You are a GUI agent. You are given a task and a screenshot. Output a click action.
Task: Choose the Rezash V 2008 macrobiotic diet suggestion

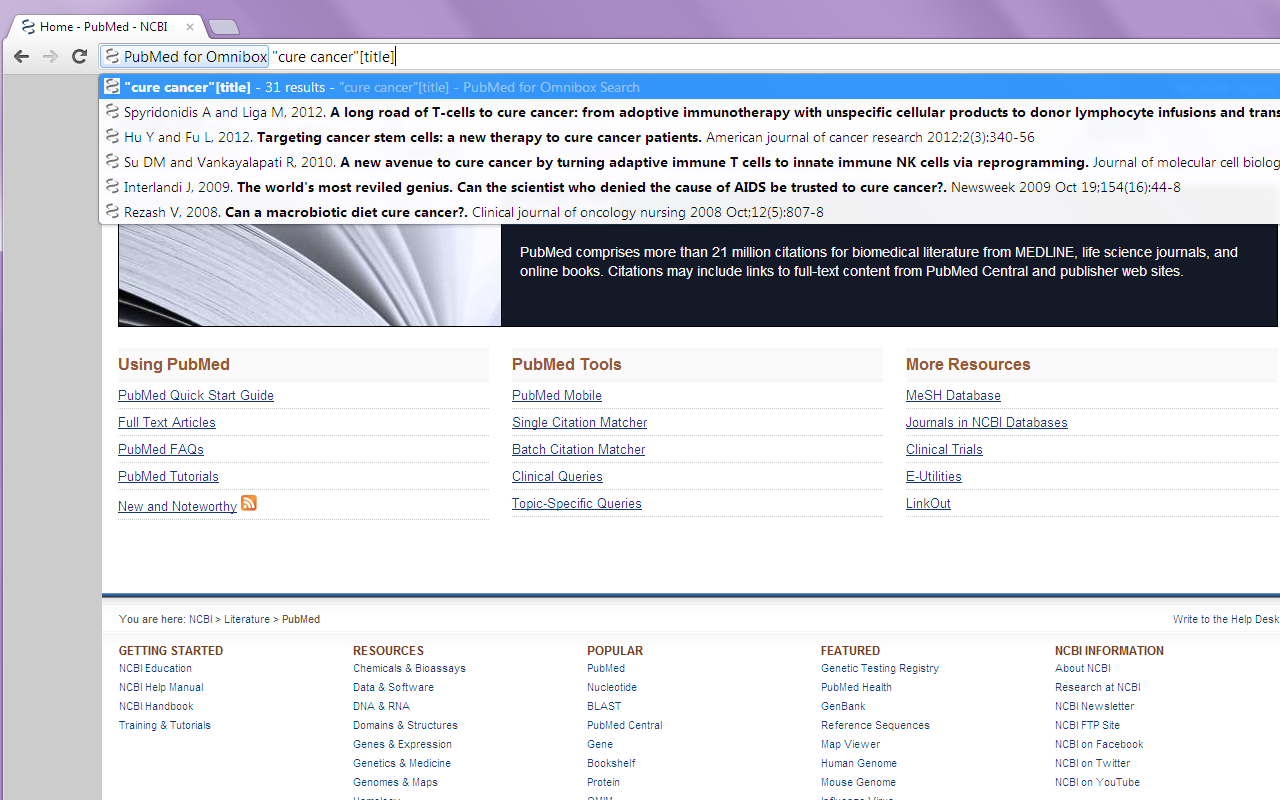point(690,212)
